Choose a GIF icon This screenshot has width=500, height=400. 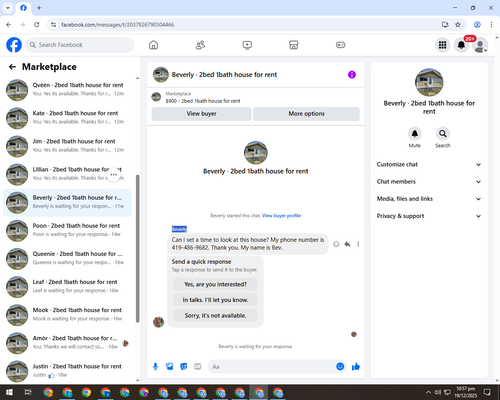198,367
